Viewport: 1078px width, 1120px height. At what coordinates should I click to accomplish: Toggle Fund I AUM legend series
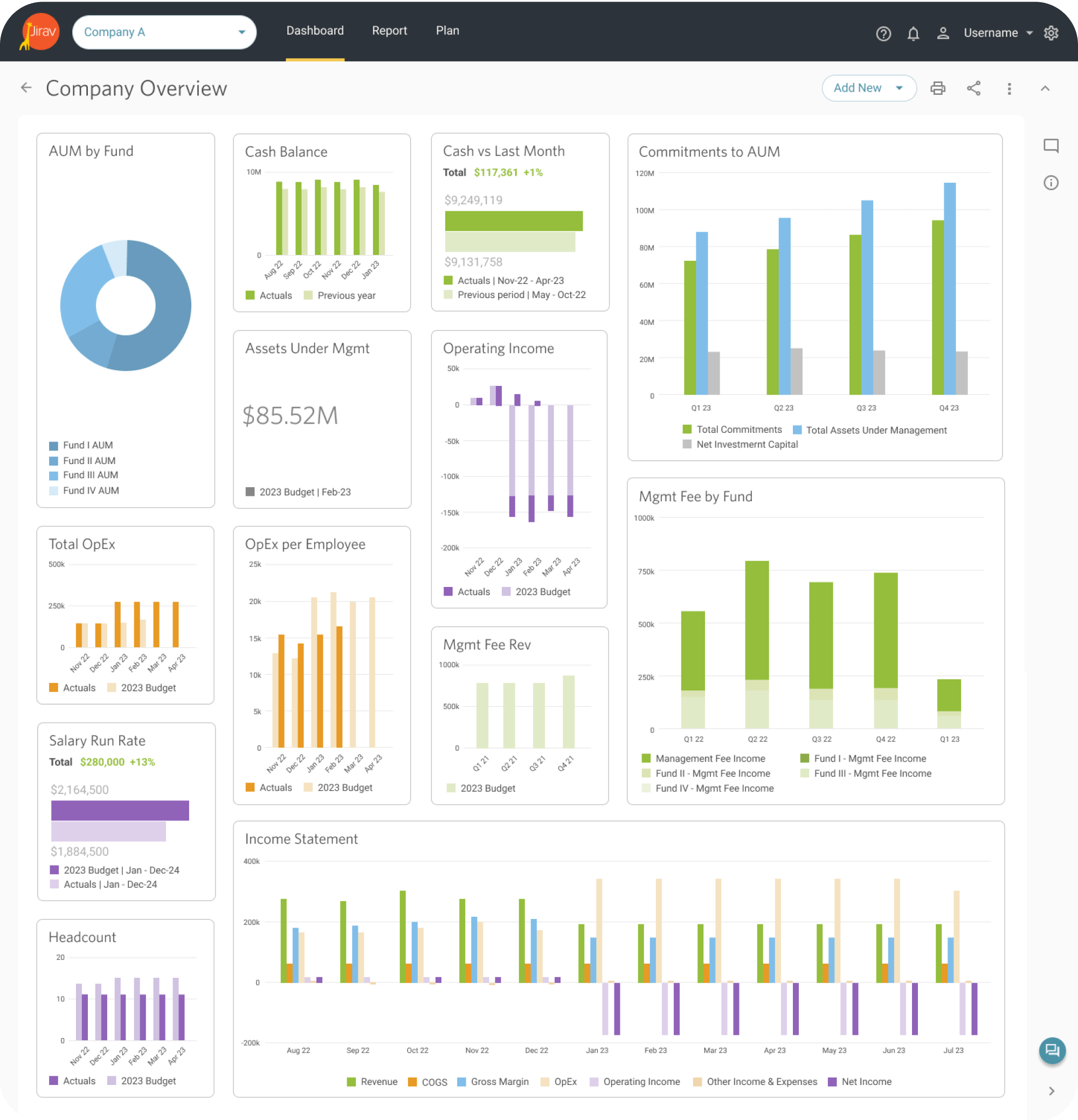tap(87, 445)
